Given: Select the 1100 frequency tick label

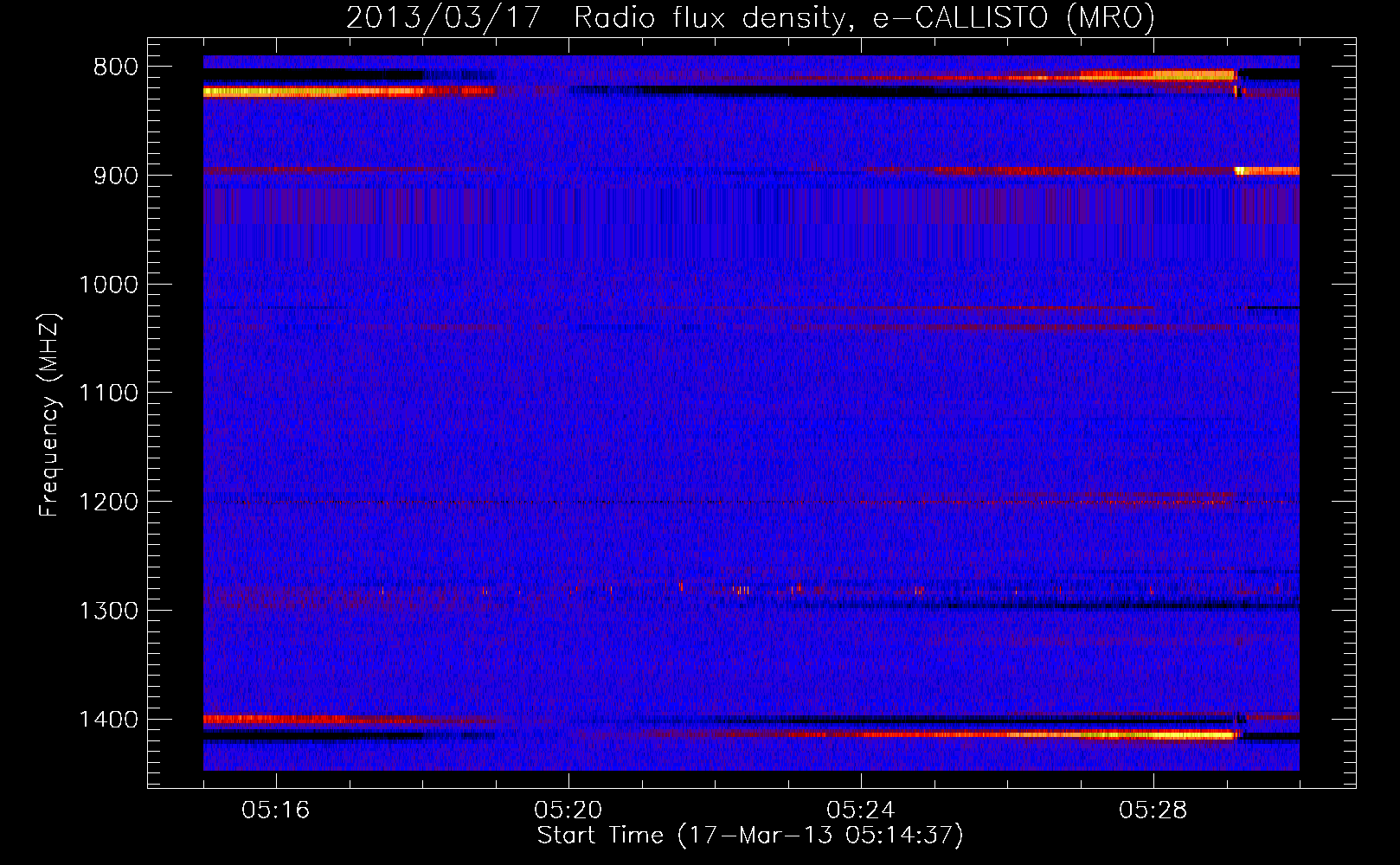Looking at the screenshot, I should pos(108,394).
